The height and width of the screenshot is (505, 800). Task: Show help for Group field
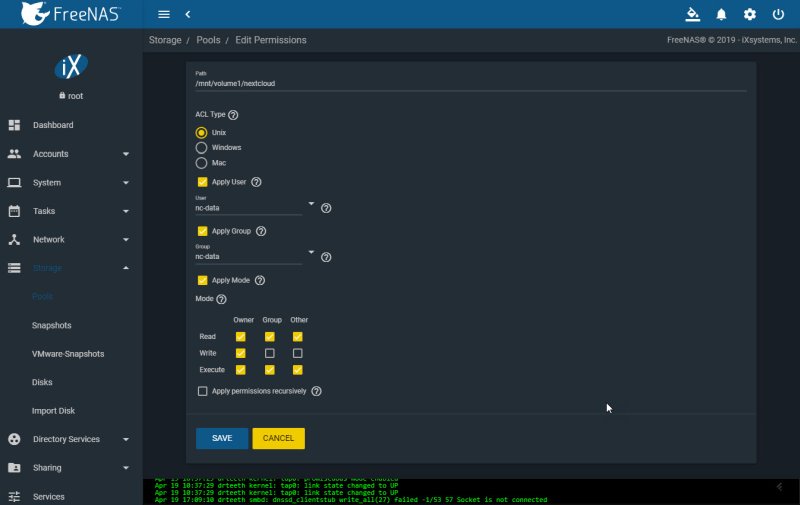326,257
